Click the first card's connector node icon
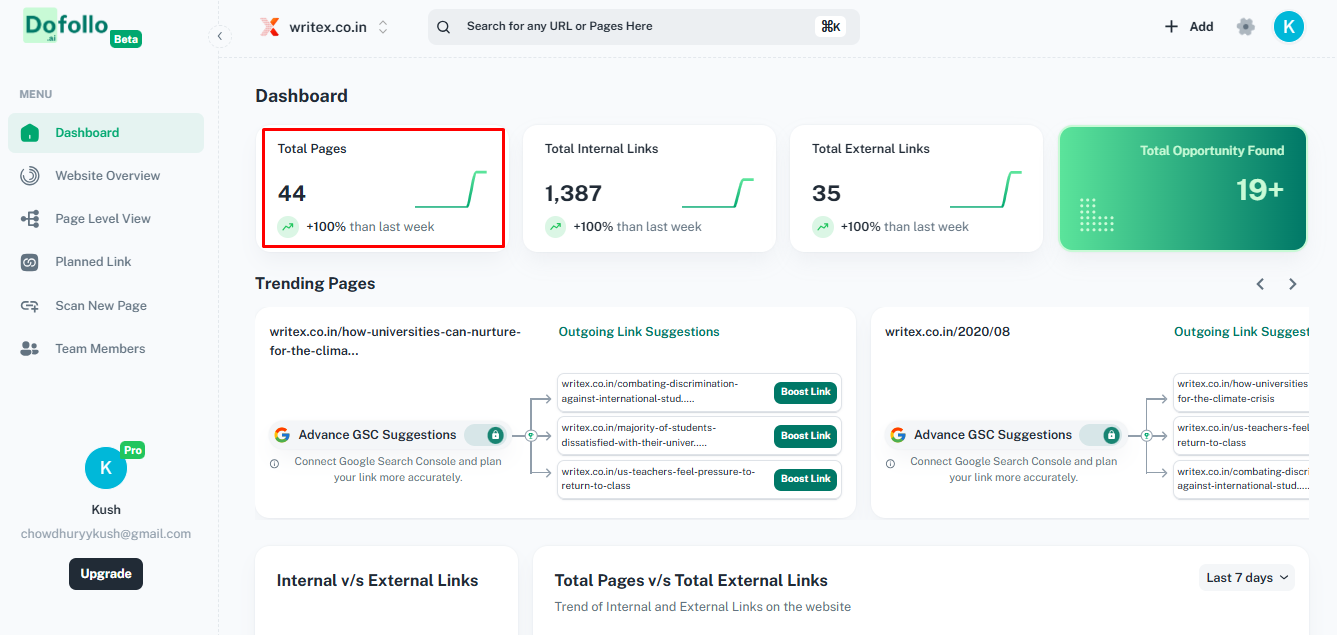The width and height of the screenshot is (1337, 635). [x=531, y=435]
